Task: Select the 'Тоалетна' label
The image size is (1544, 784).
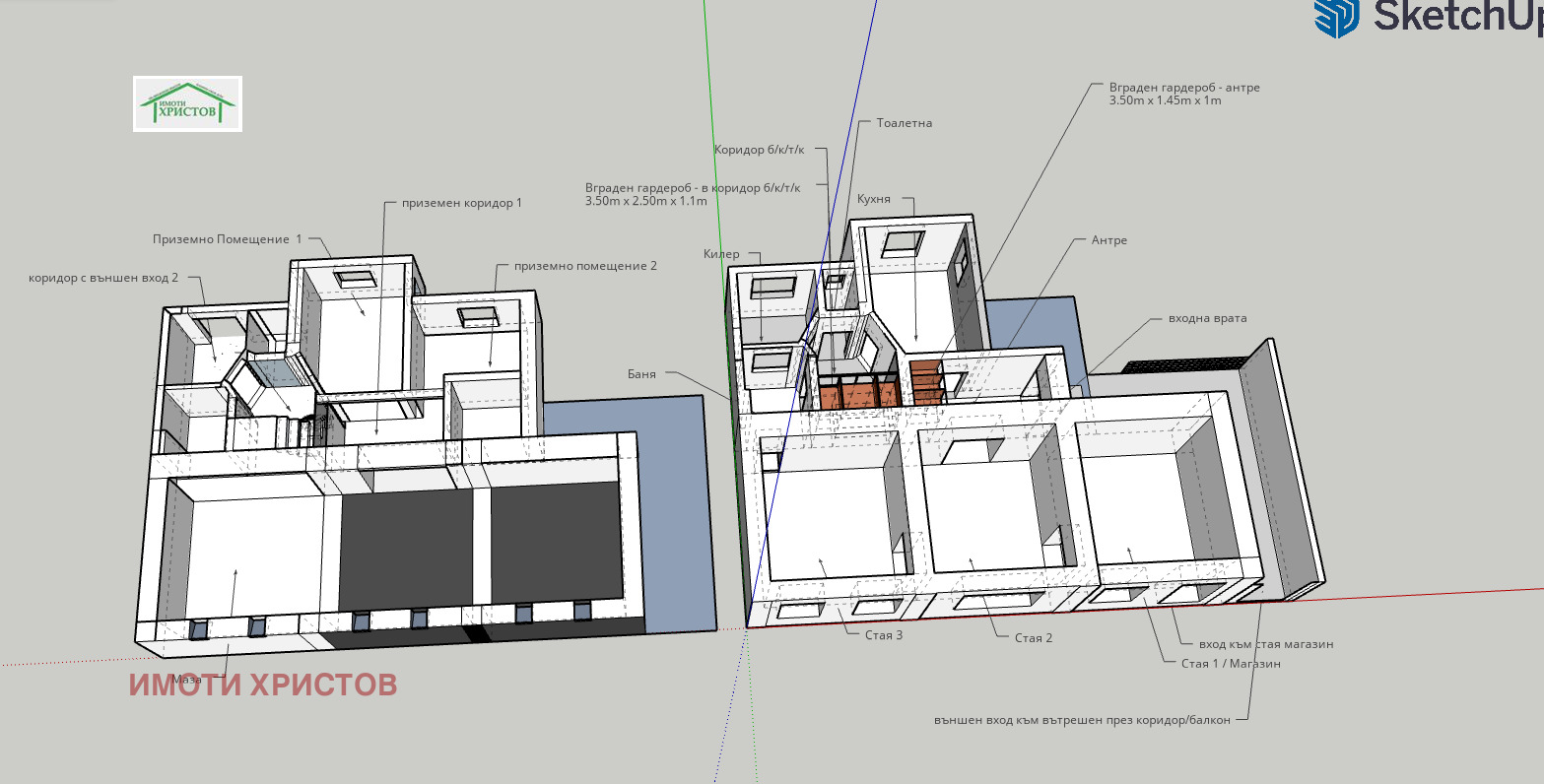Action: point(904,123)
